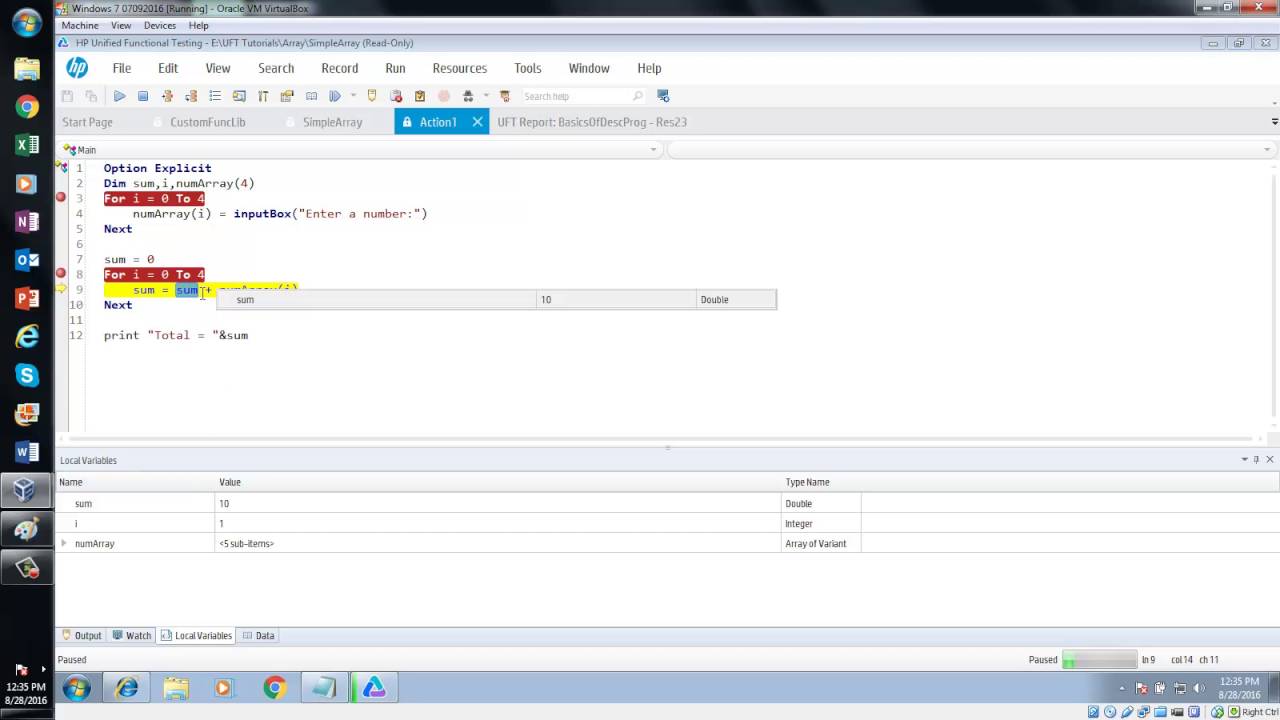Screen dimensions: 1280x720
Task: Close the Action1 tab
Action: coord(477,122)
